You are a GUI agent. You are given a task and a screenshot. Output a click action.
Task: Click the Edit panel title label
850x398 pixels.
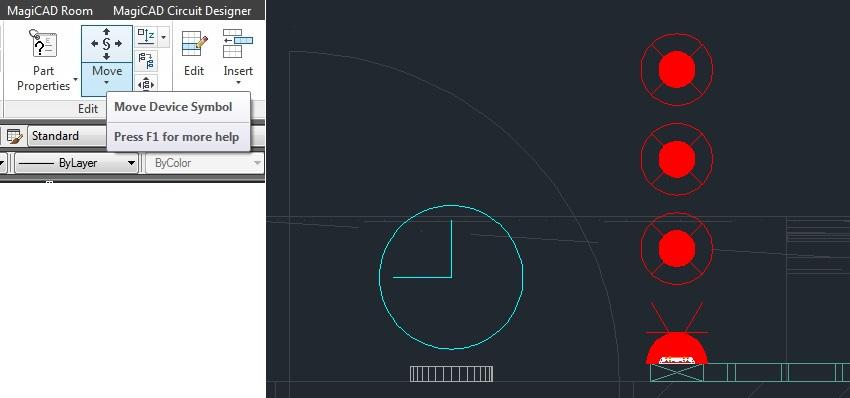point(88,108)
